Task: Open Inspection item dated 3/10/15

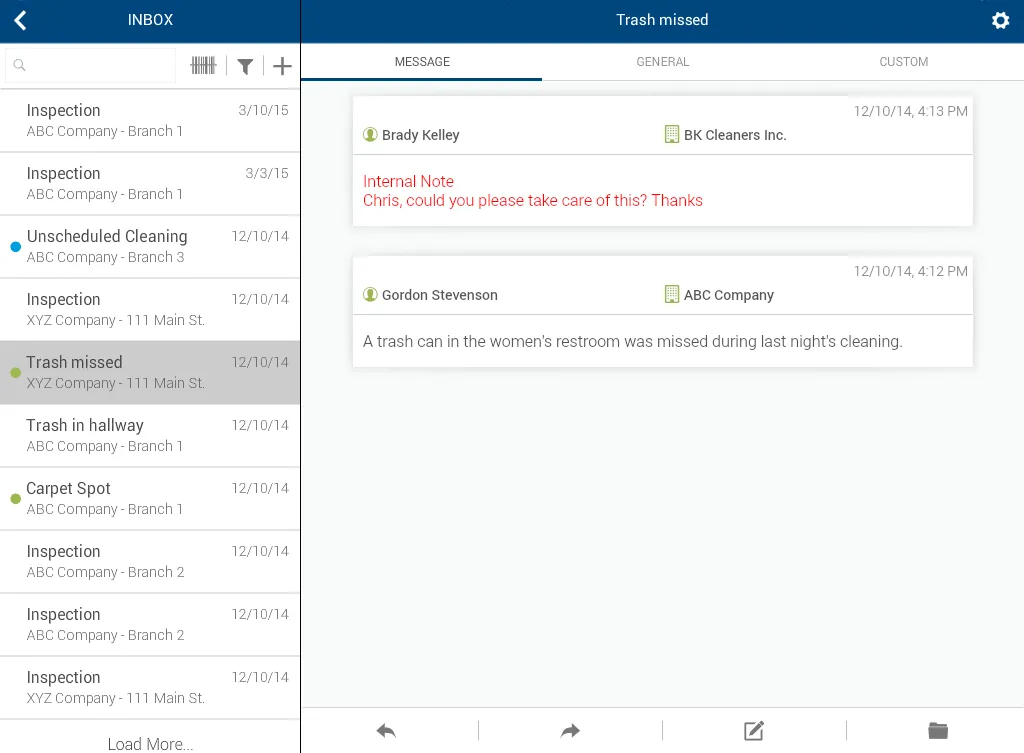Action: pos(150,120)
